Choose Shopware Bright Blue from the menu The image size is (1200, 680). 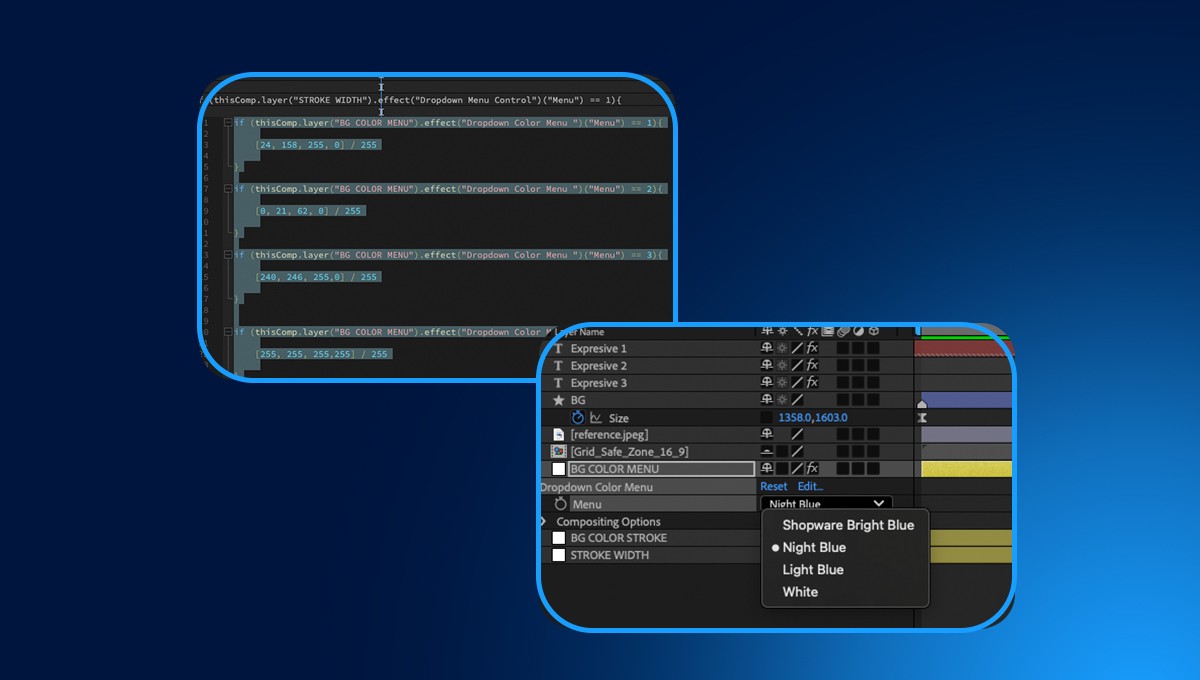click(848, 525)
